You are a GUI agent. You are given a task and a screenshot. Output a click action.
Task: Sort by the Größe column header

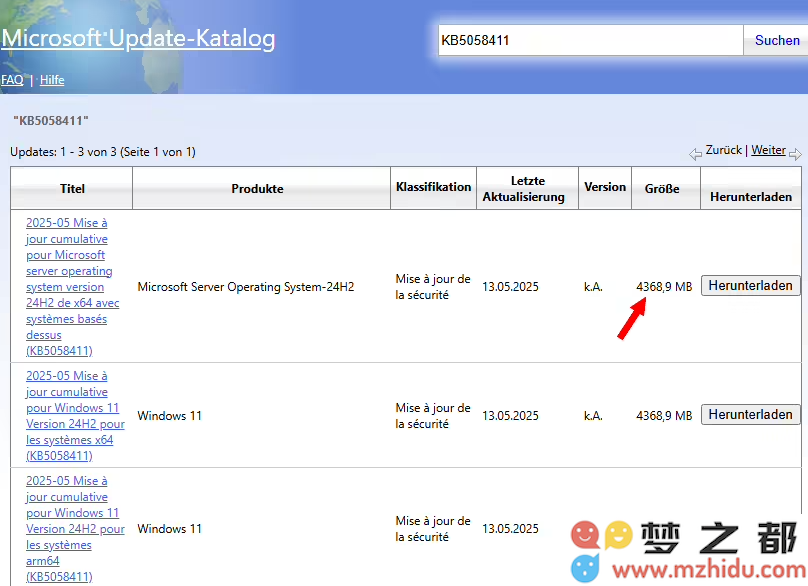[x=662, y=189]
